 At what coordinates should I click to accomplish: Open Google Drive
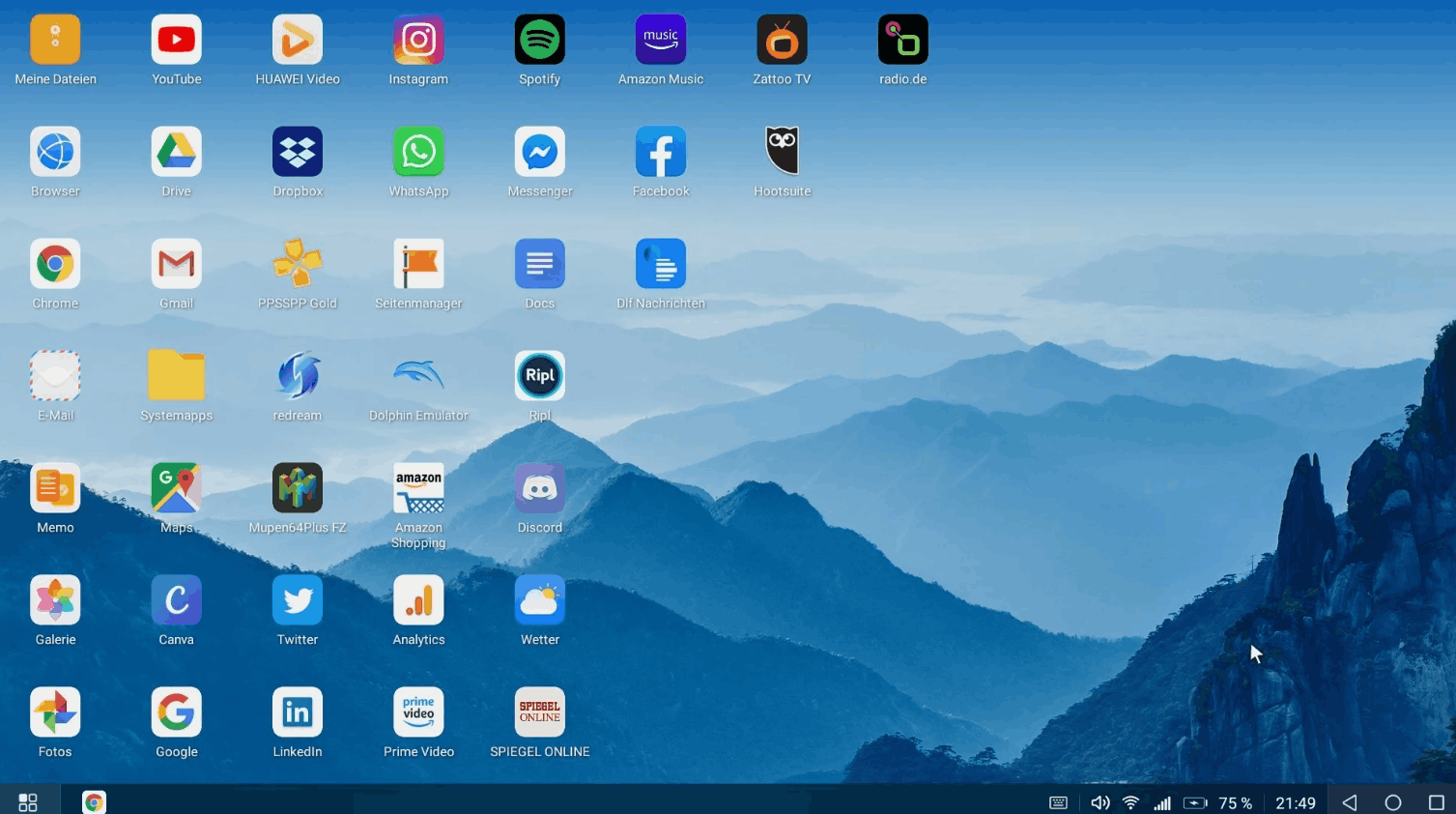(177, 152)
